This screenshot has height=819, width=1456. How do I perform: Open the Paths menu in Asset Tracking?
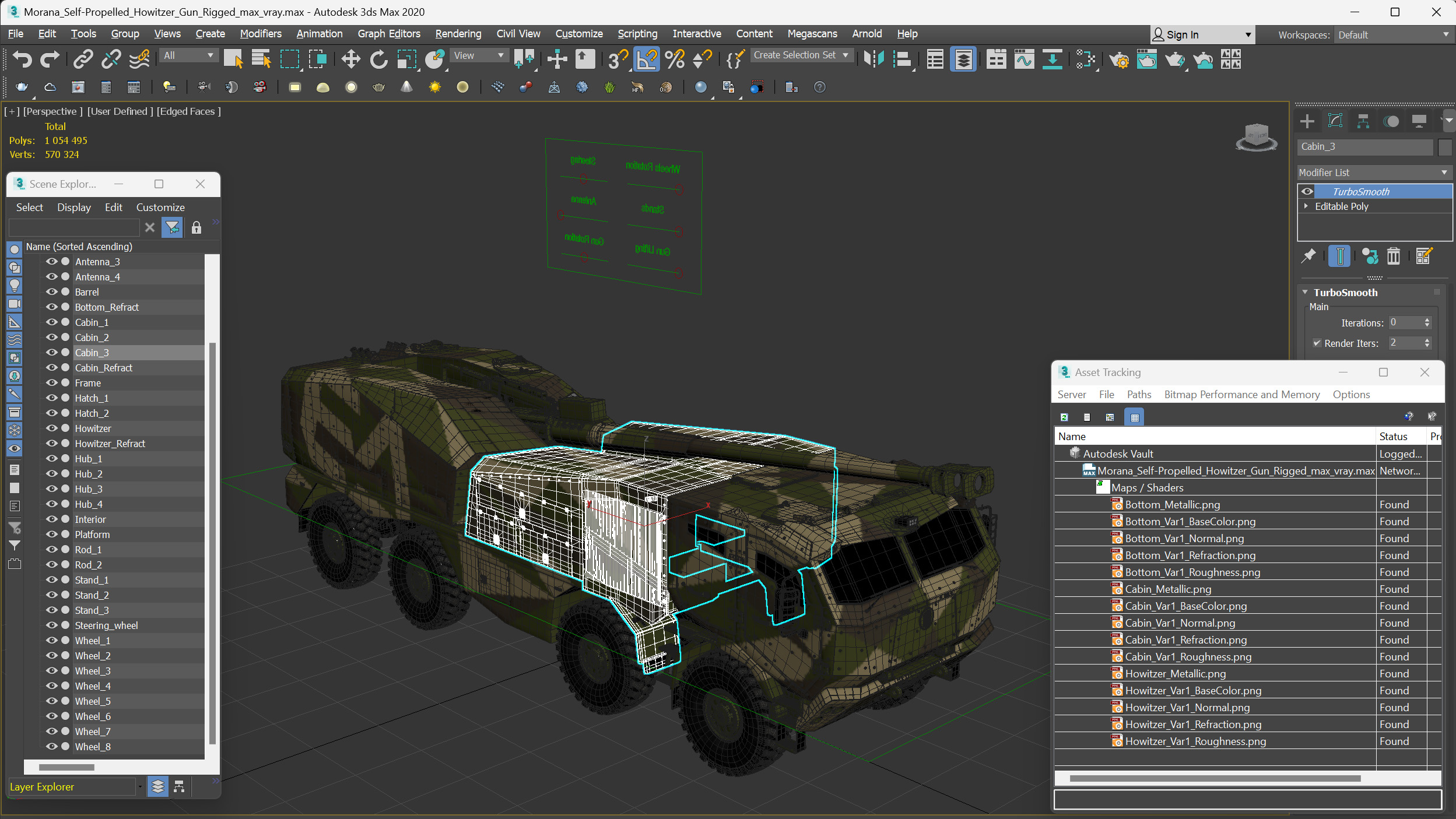1139,395
